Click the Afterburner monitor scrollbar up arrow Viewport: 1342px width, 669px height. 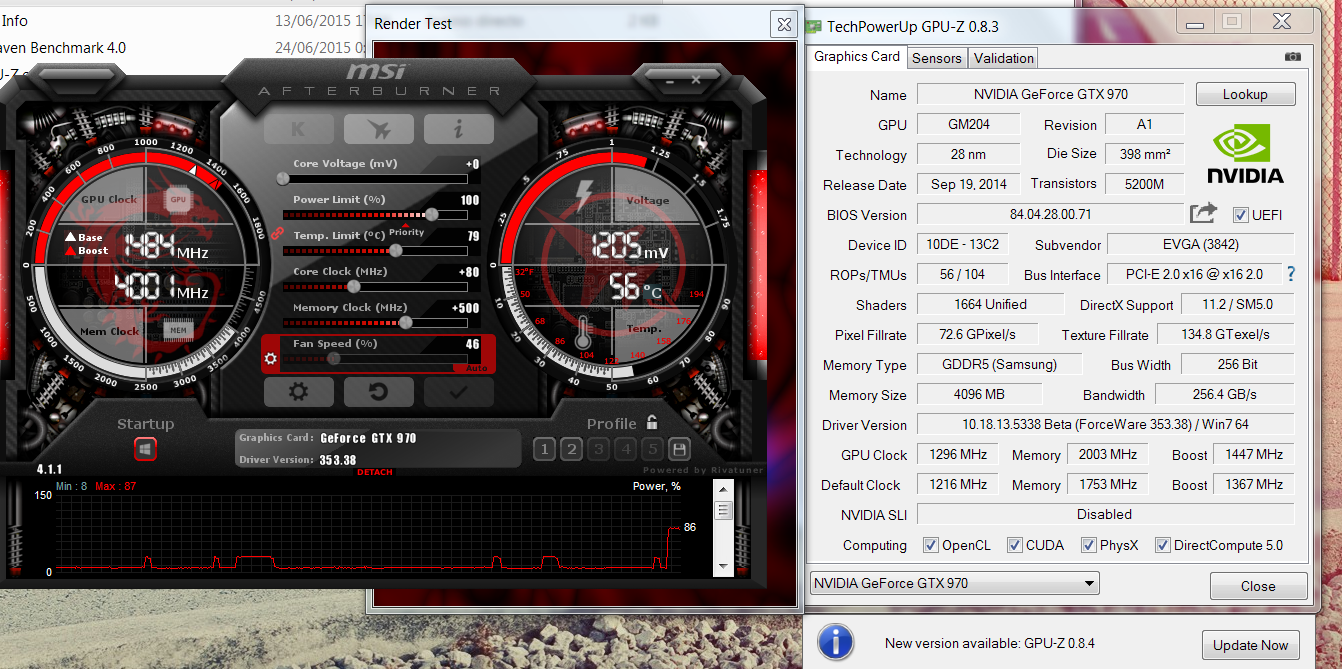(724, 488)
